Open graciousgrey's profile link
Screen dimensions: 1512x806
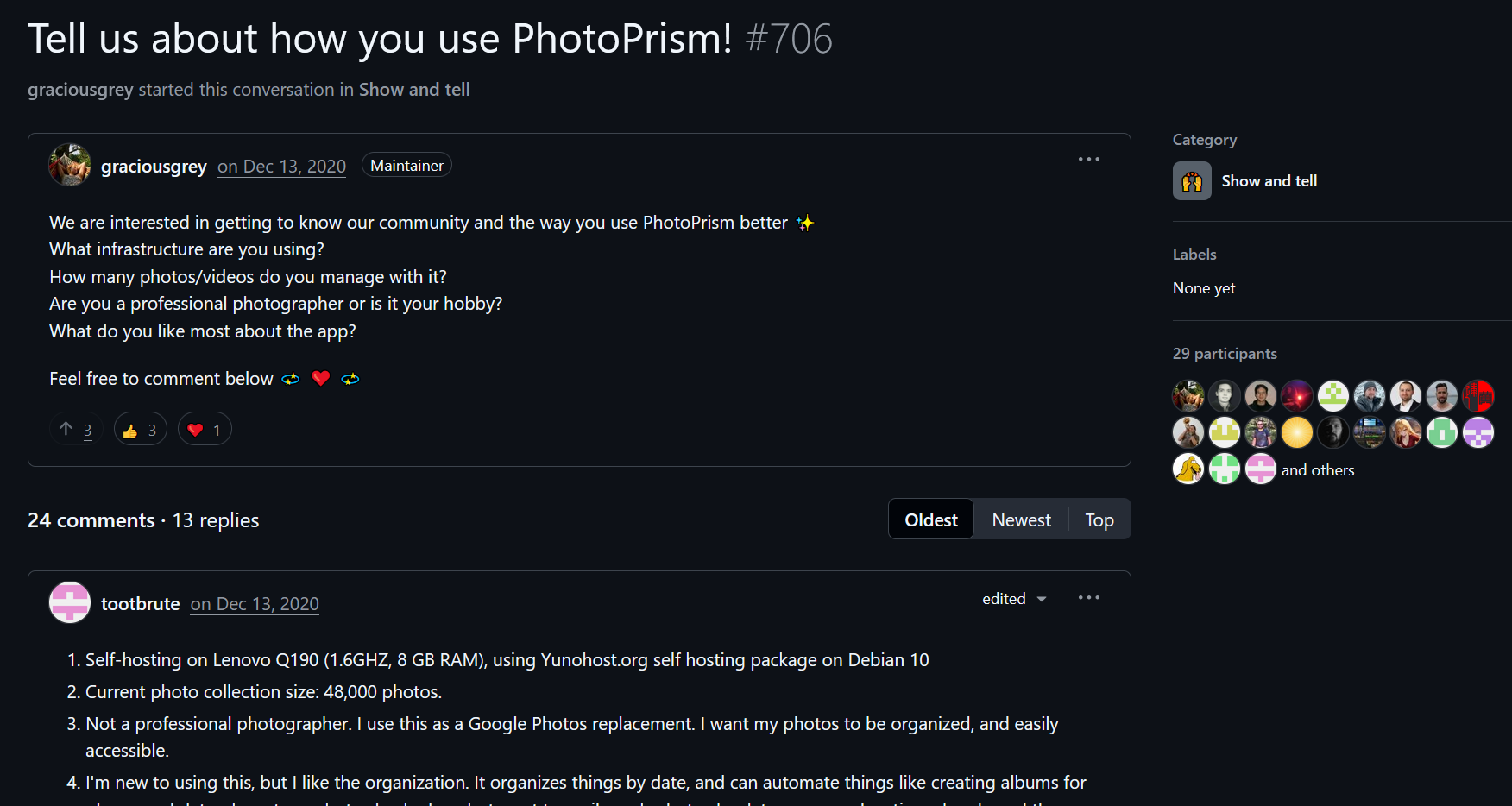(x=154, y=166)
